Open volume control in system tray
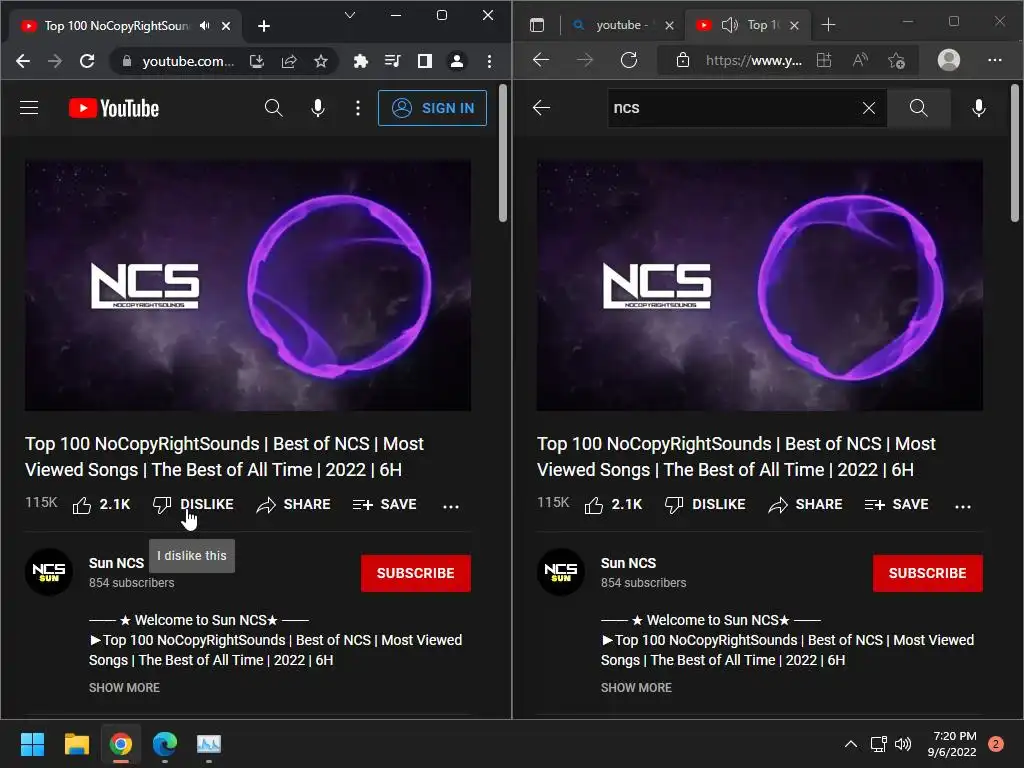 click(x=903, y=744)
